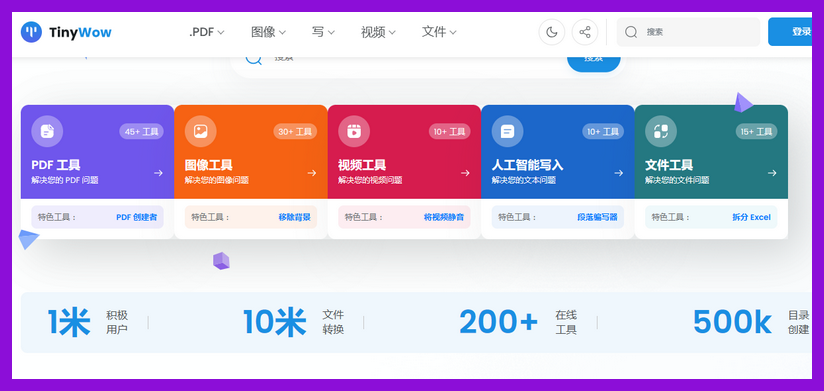Viewport: 824px width, 391px height.
Task: Open the 图像工具 card title
Action: [209, 166]
